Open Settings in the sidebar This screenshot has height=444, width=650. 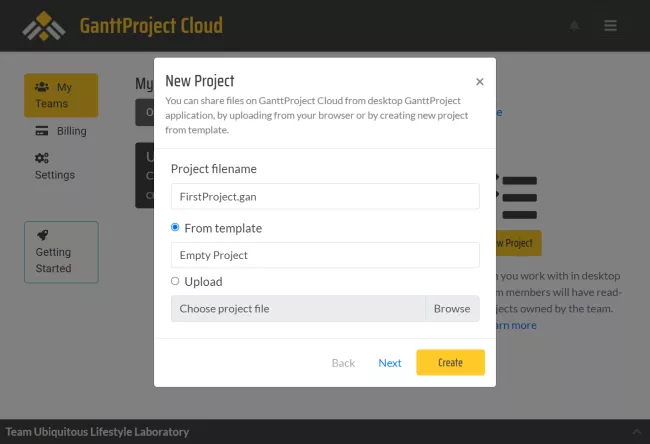55,167
